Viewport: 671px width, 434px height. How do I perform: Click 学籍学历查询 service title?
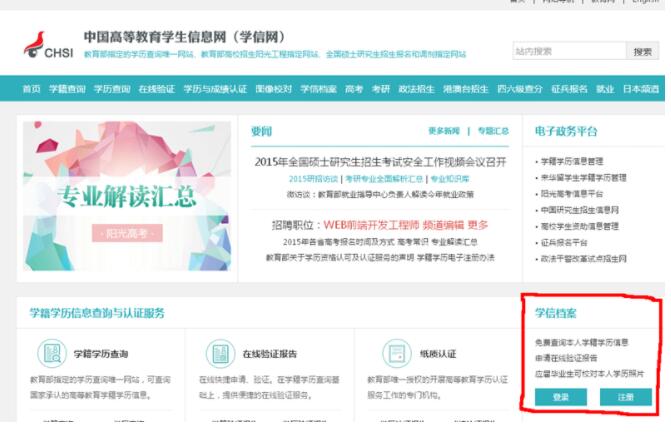coord(101,354)
